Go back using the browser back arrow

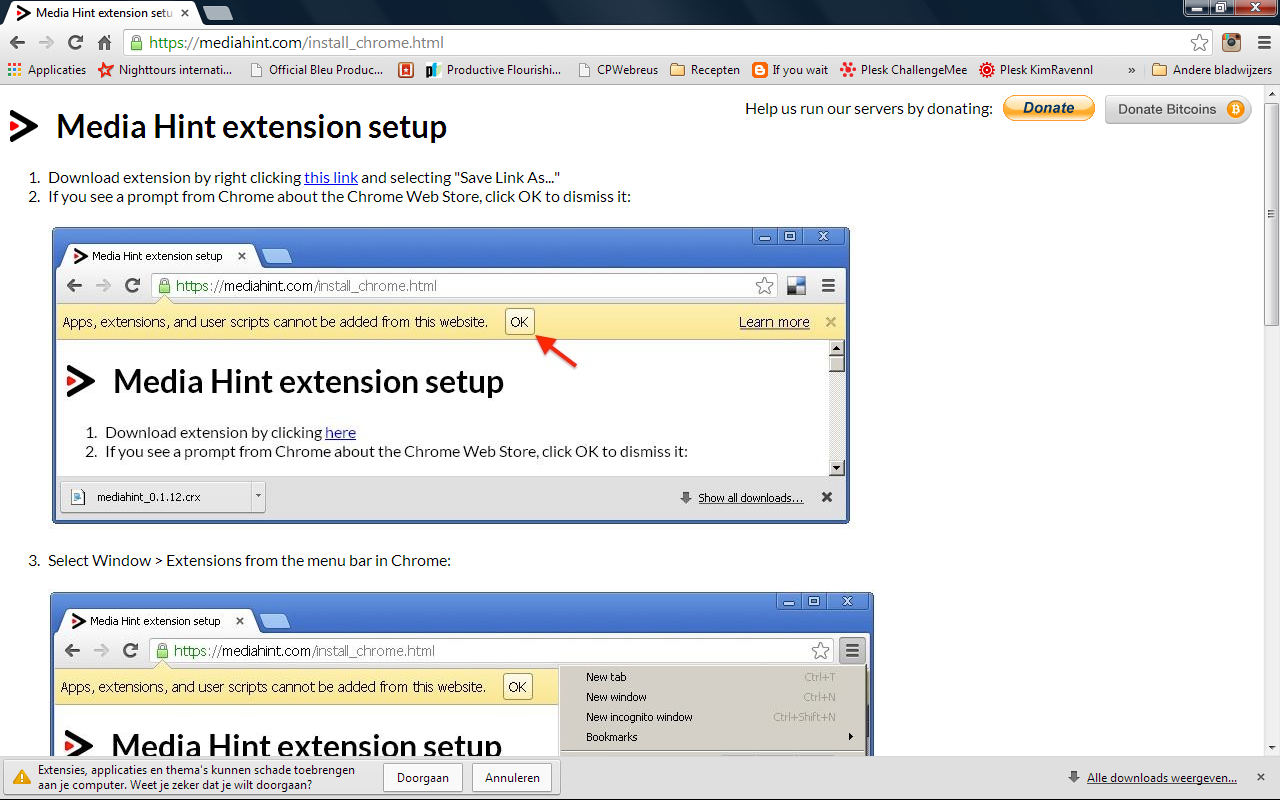pos(17,43)
